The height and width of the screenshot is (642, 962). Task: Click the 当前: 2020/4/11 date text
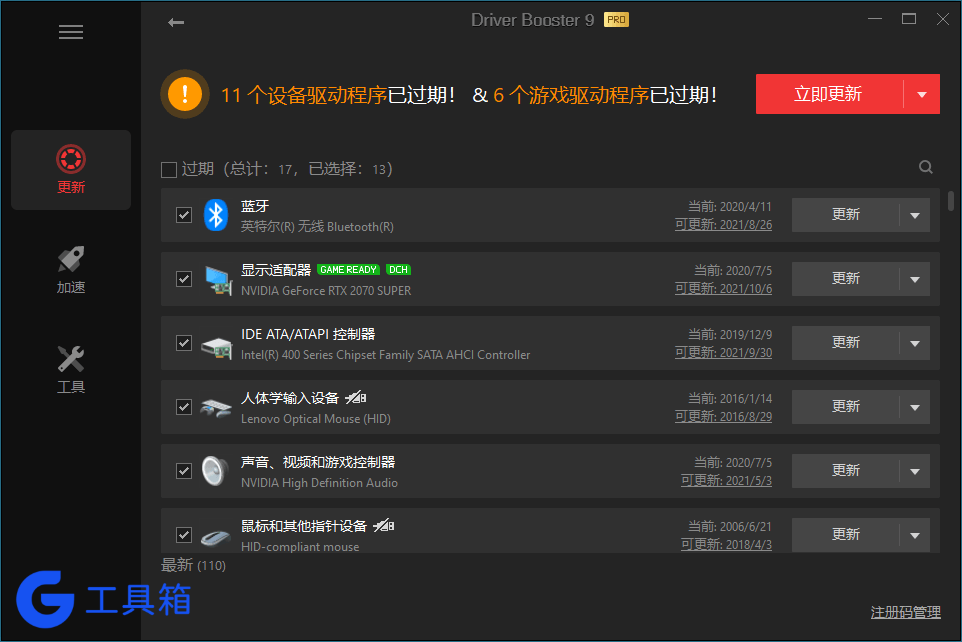pos(729,206)
